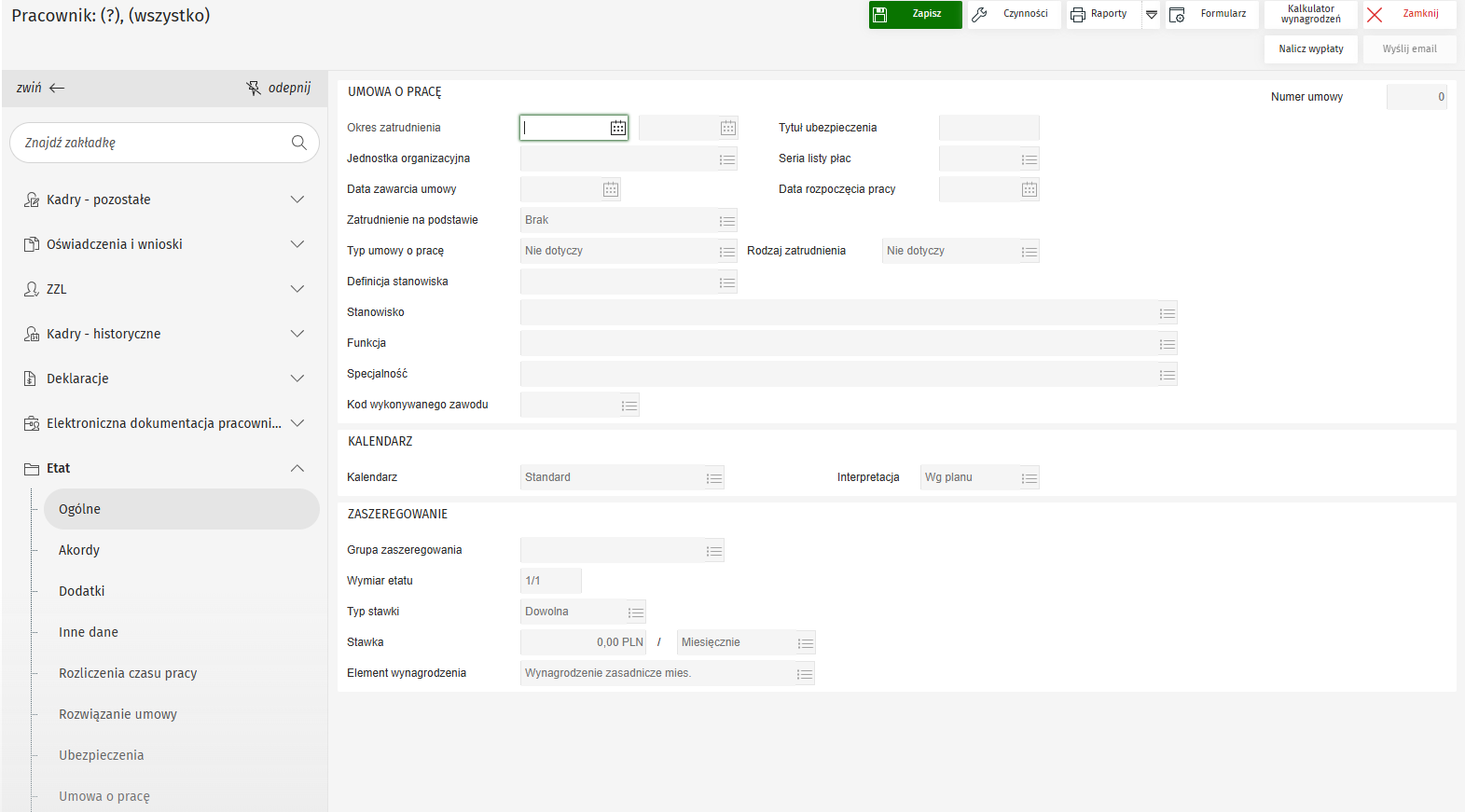Click the Raporty printer icon
This screenshot has width=1465, height=812.
coord(1079,15)
